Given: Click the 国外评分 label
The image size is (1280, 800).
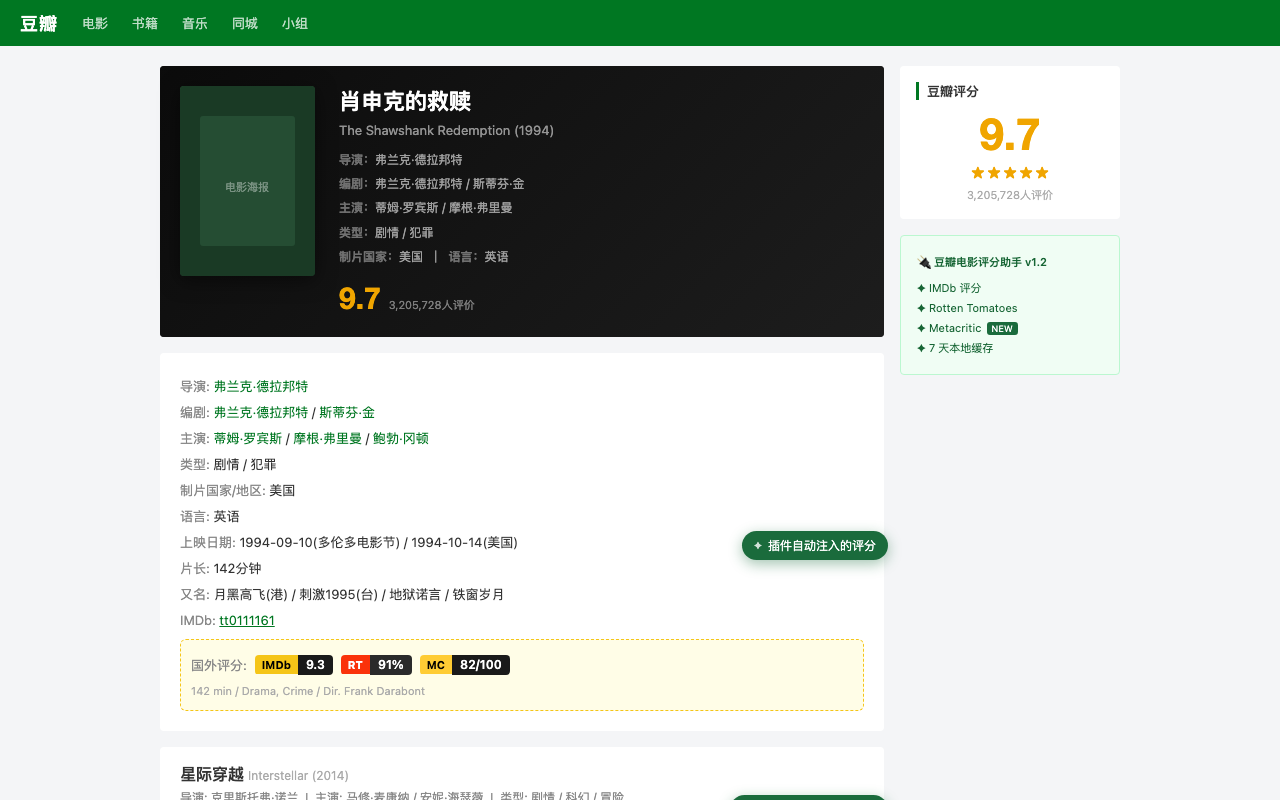Looking at the screenshot, I should [x=219, y=665].
